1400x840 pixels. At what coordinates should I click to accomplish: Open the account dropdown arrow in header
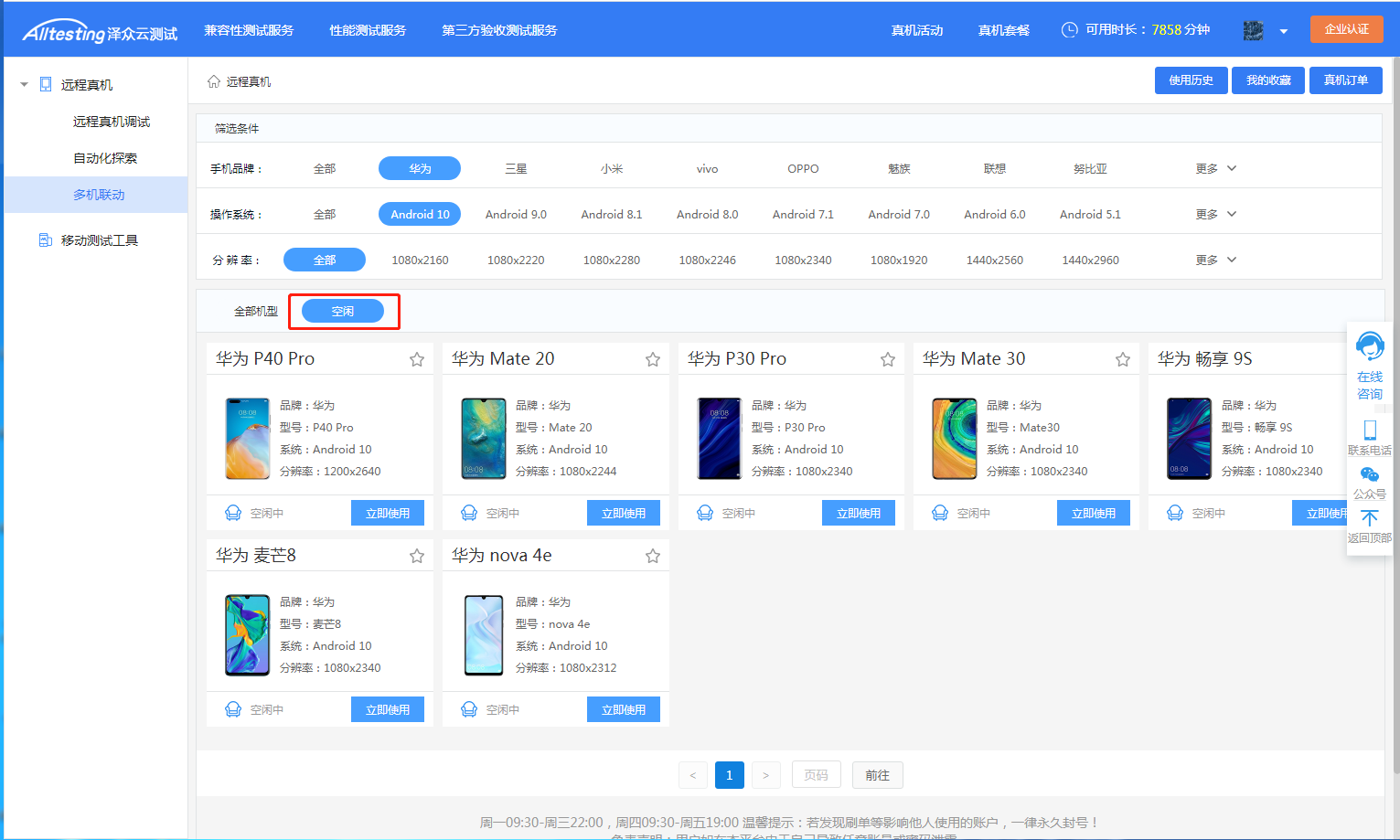1284,31
